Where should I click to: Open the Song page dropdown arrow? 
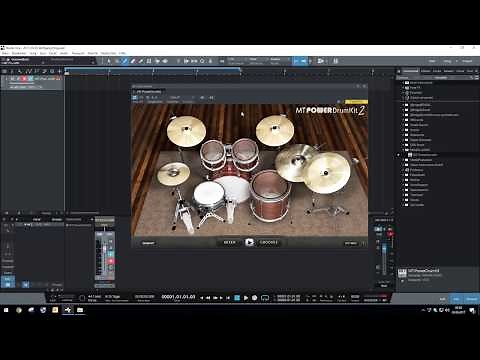[456, 61]
